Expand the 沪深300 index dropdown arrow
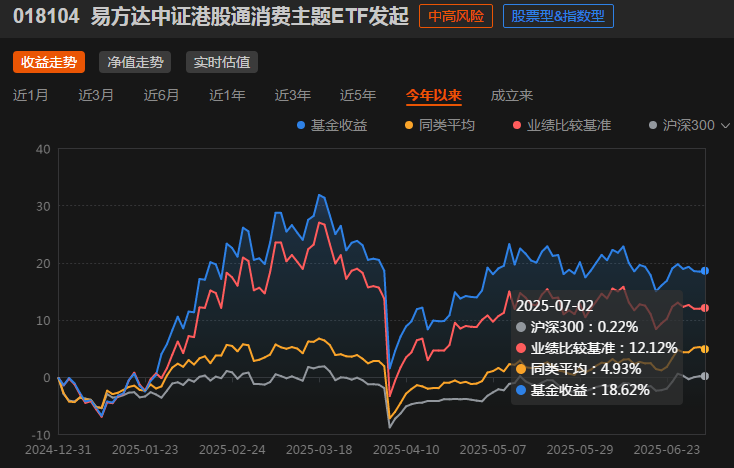This screenshot has width=734, height=468. pos(725,125)
